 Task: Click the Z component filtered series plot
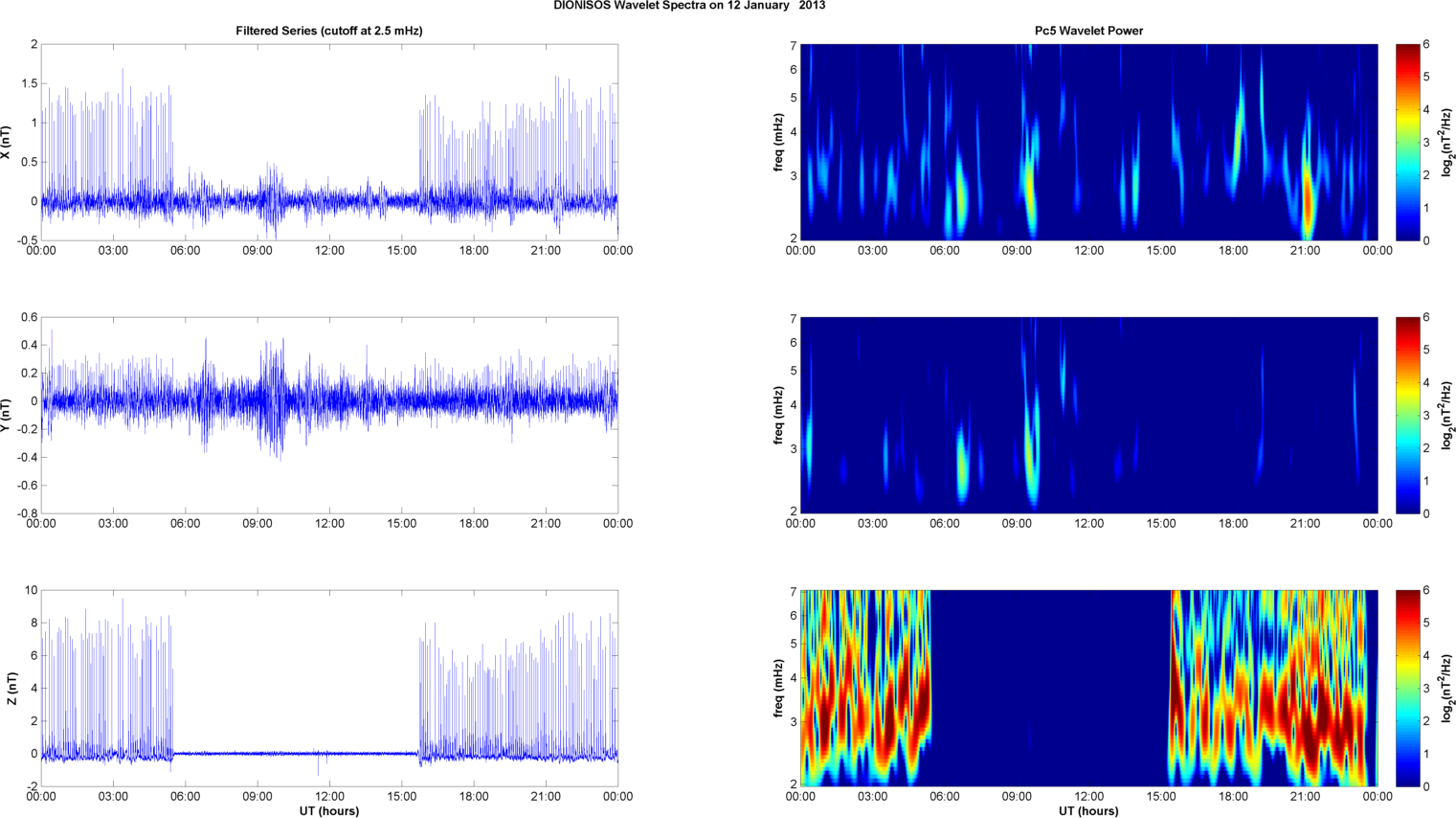click(x=329, y=688)
